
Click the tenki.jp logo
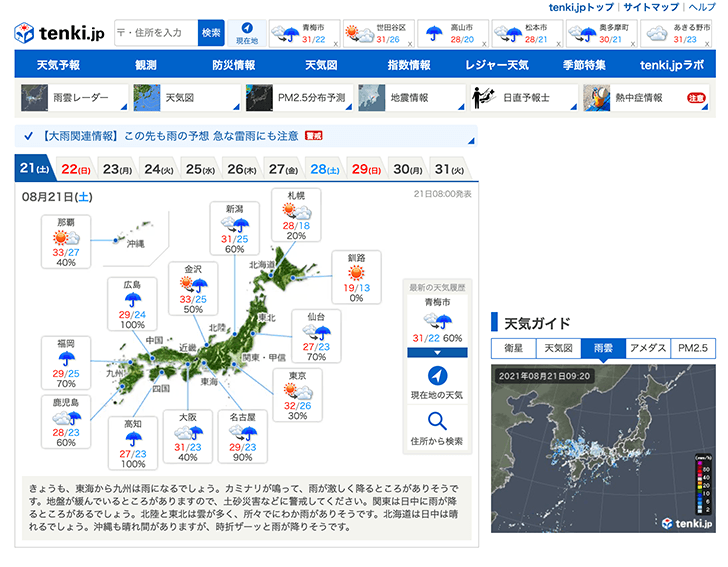60,33
